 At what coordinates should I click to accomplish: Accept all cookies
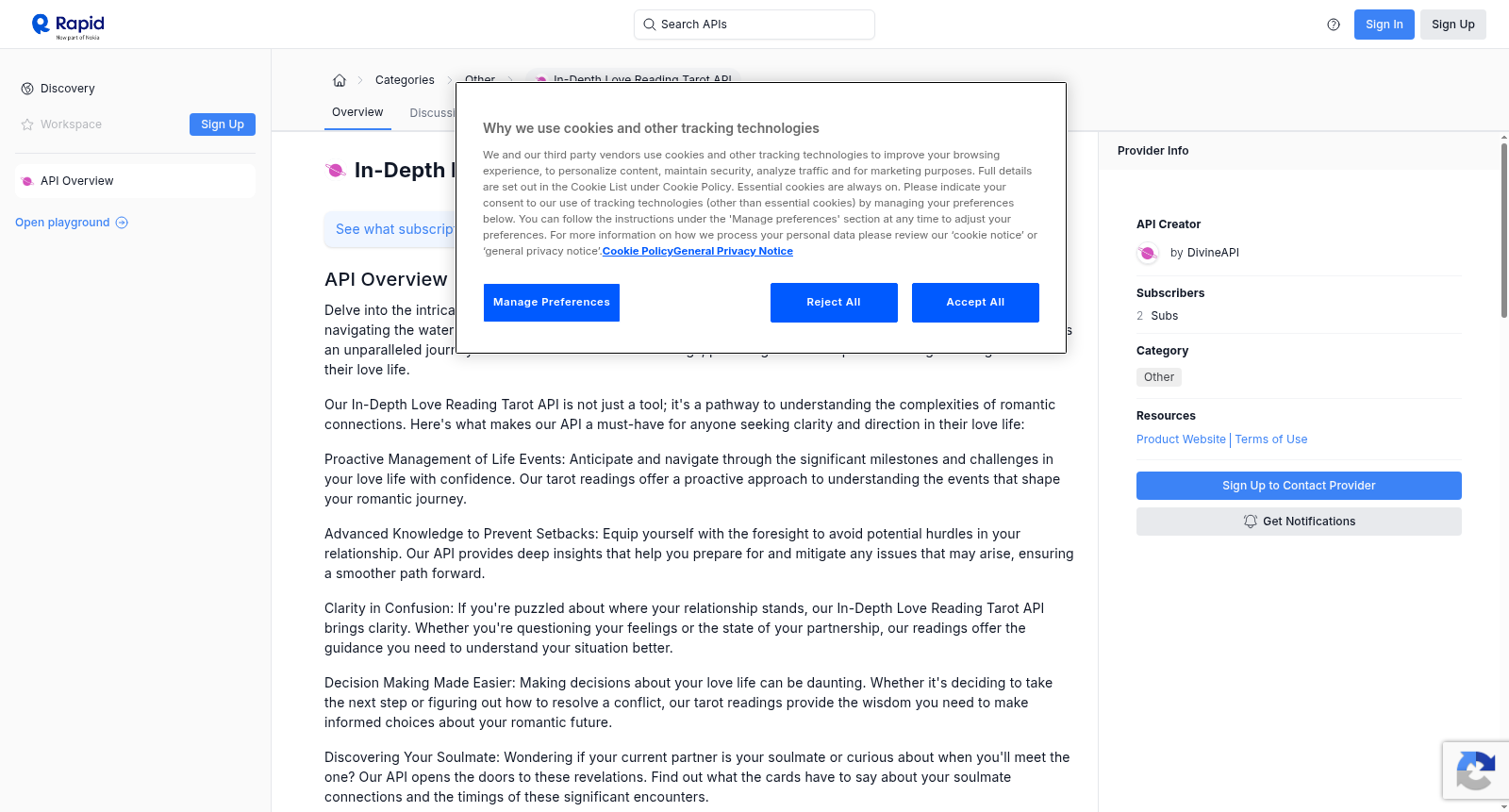coord(975,303)
